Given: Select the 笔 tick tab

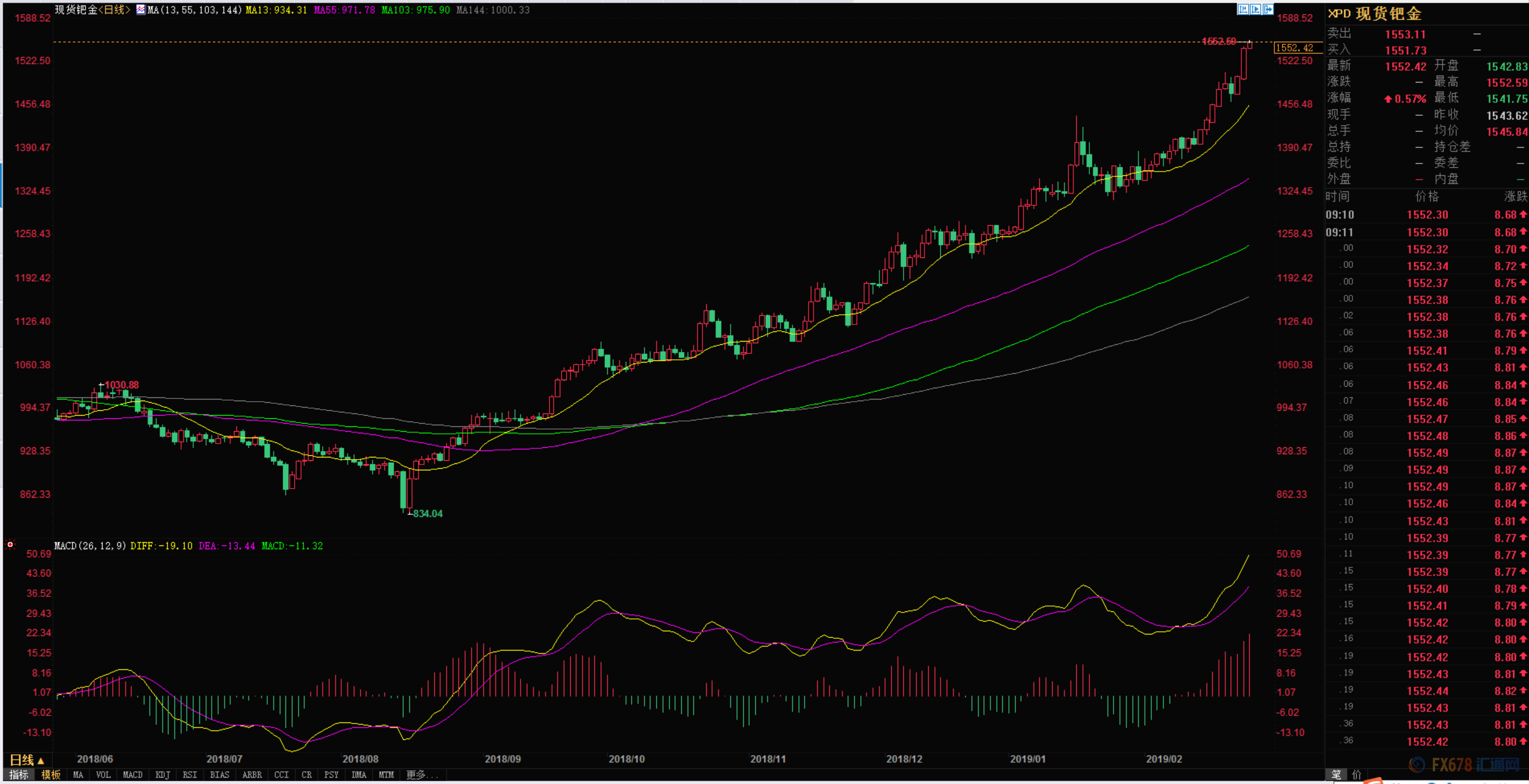Looking at the screenshot, I should [x=1336, y=774].
